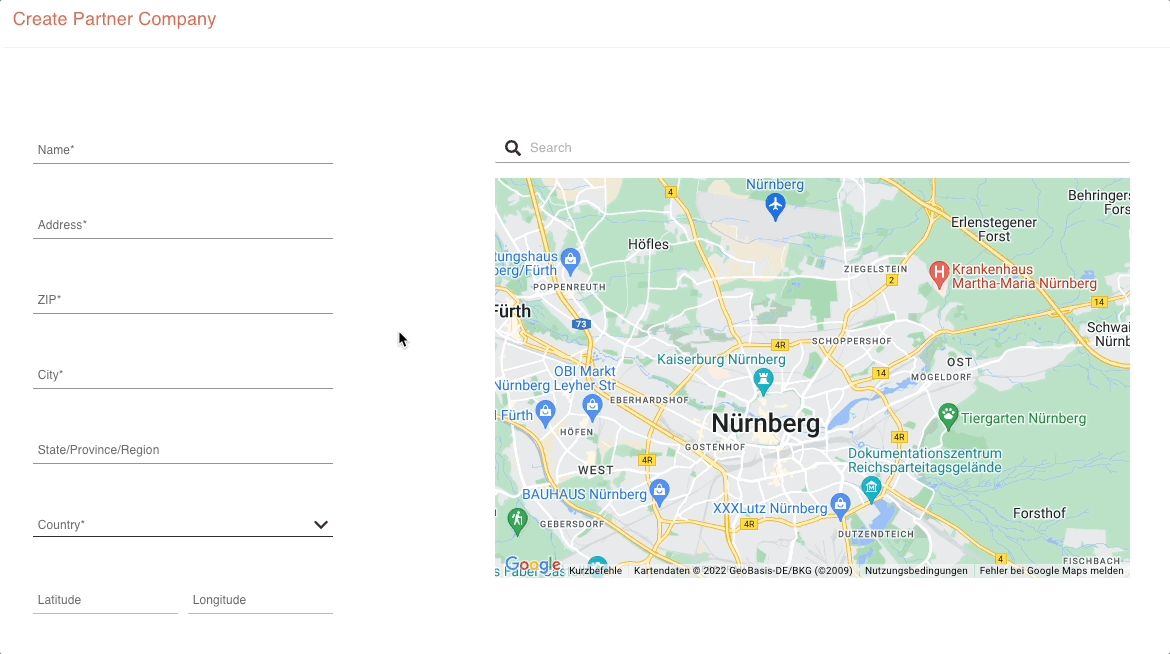This screenshot has width=1170, height=654.
Task: Click into the ZIP field
Action: pos(183,300)
